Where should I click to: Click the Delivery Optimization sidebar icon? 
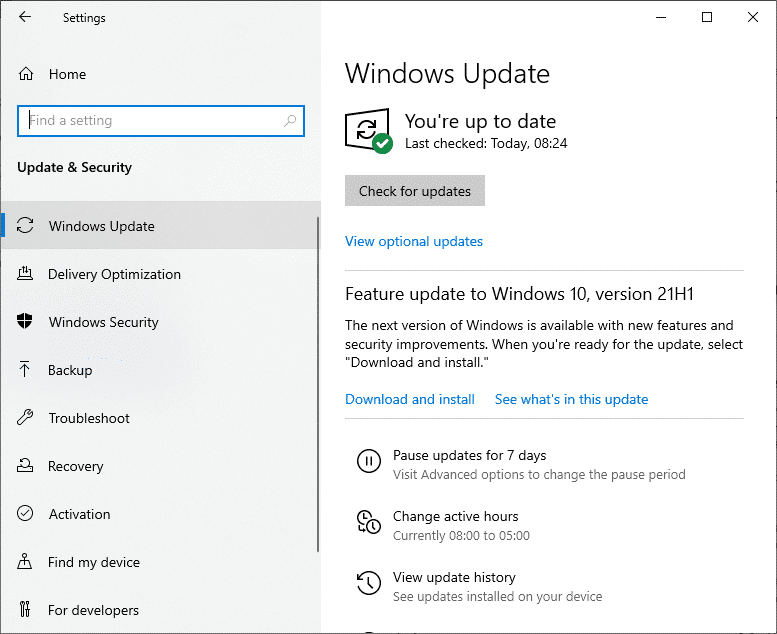pos(26,274)
